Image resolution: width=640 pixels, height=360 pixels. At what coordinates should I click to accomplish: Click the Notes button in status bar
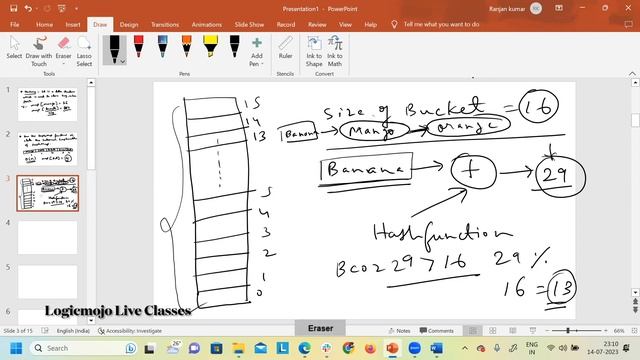click(x=399, y=331)
